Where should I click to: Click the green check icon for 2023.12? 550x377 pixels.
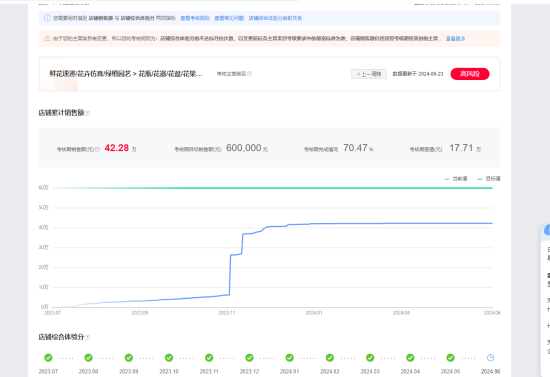click(249, 358)
